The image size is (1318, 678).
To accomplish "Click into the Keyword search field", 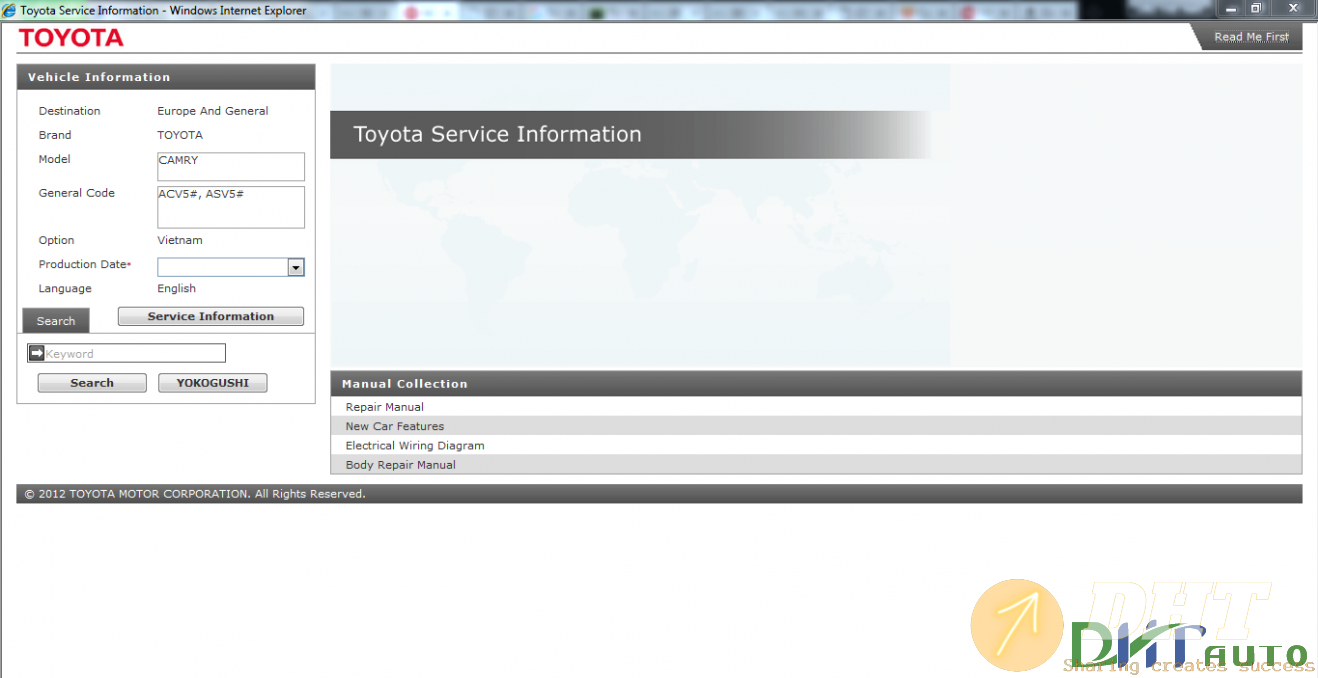I will point(135,353).
